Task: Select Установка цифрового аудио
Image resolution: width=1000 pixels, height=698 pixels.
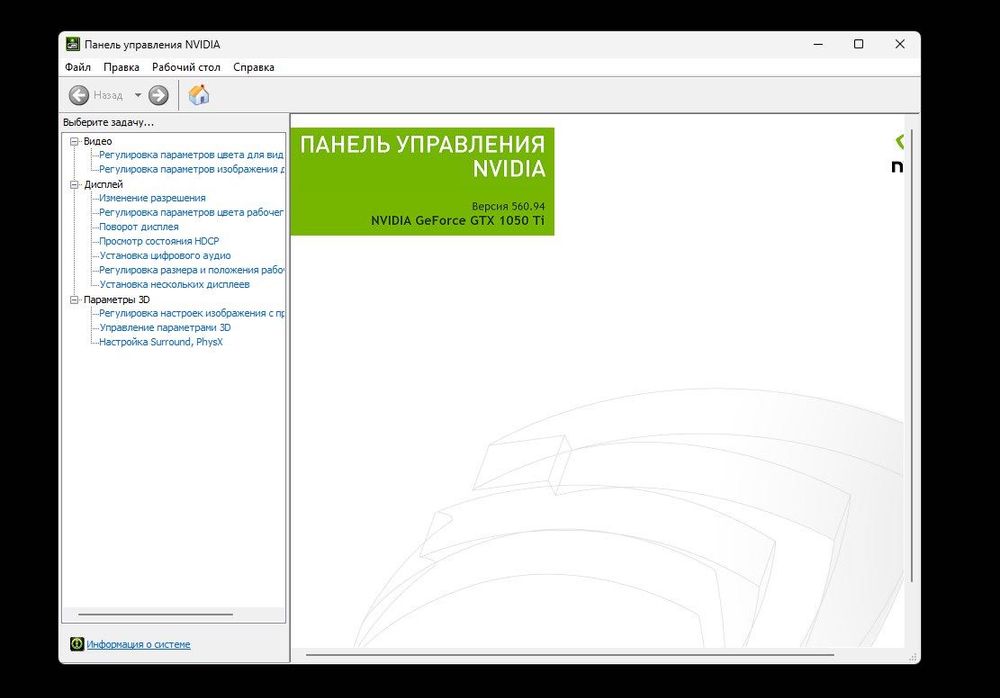Action: (x=165, y=255)
